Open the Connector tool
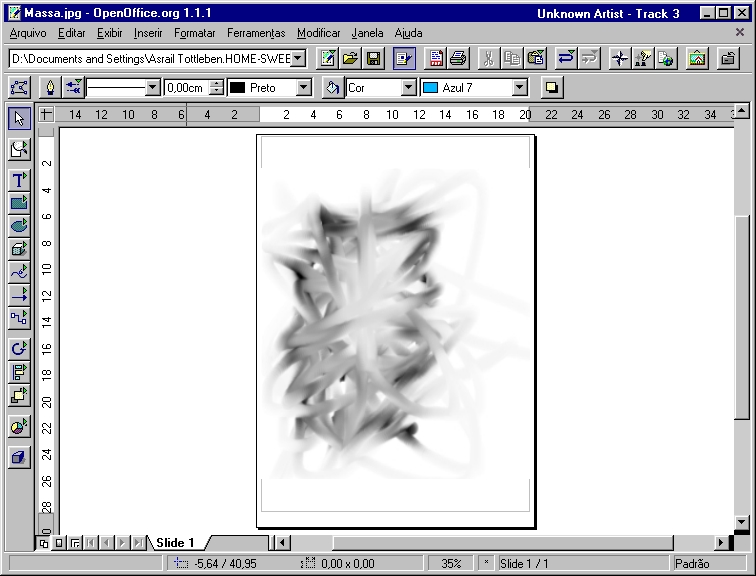Image resolution: width=756 pixels, height=576 pixels. [18, 318]
